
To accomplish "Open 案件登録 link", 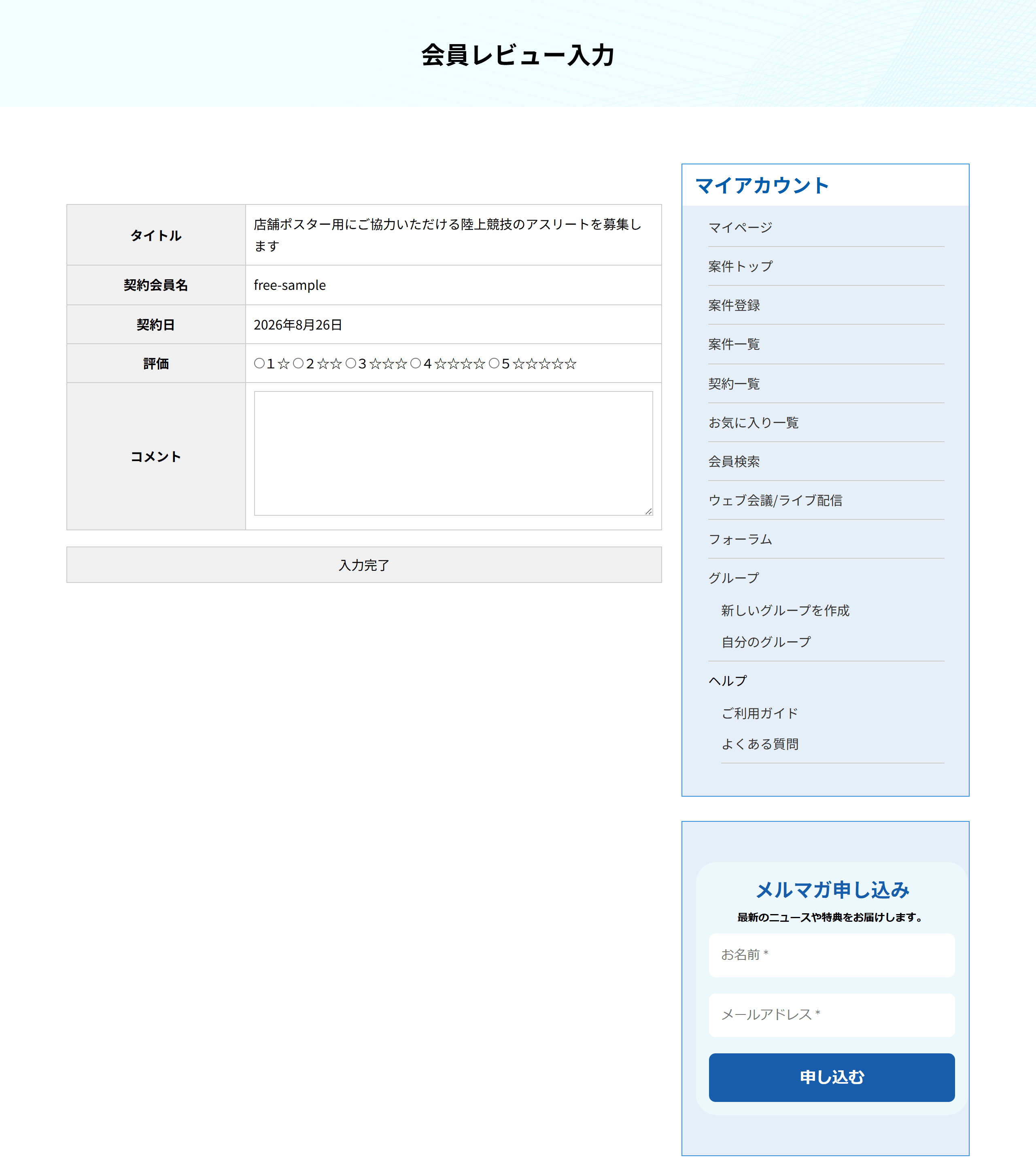I will pos(734,306).
